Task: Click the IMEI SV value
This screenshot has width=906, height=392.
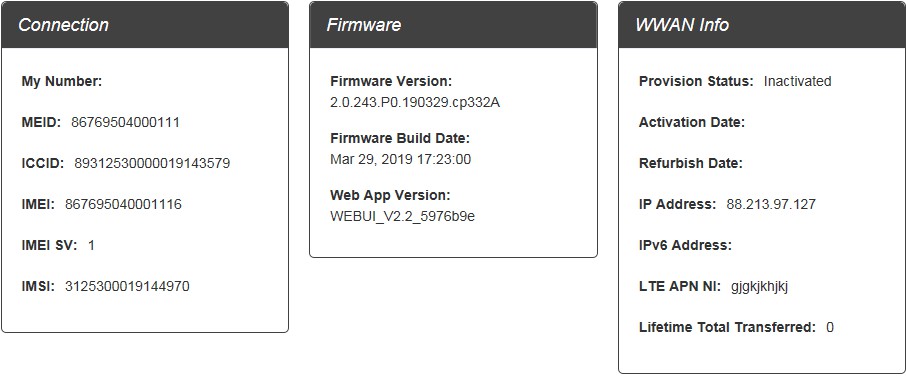Action: point(91,246)
